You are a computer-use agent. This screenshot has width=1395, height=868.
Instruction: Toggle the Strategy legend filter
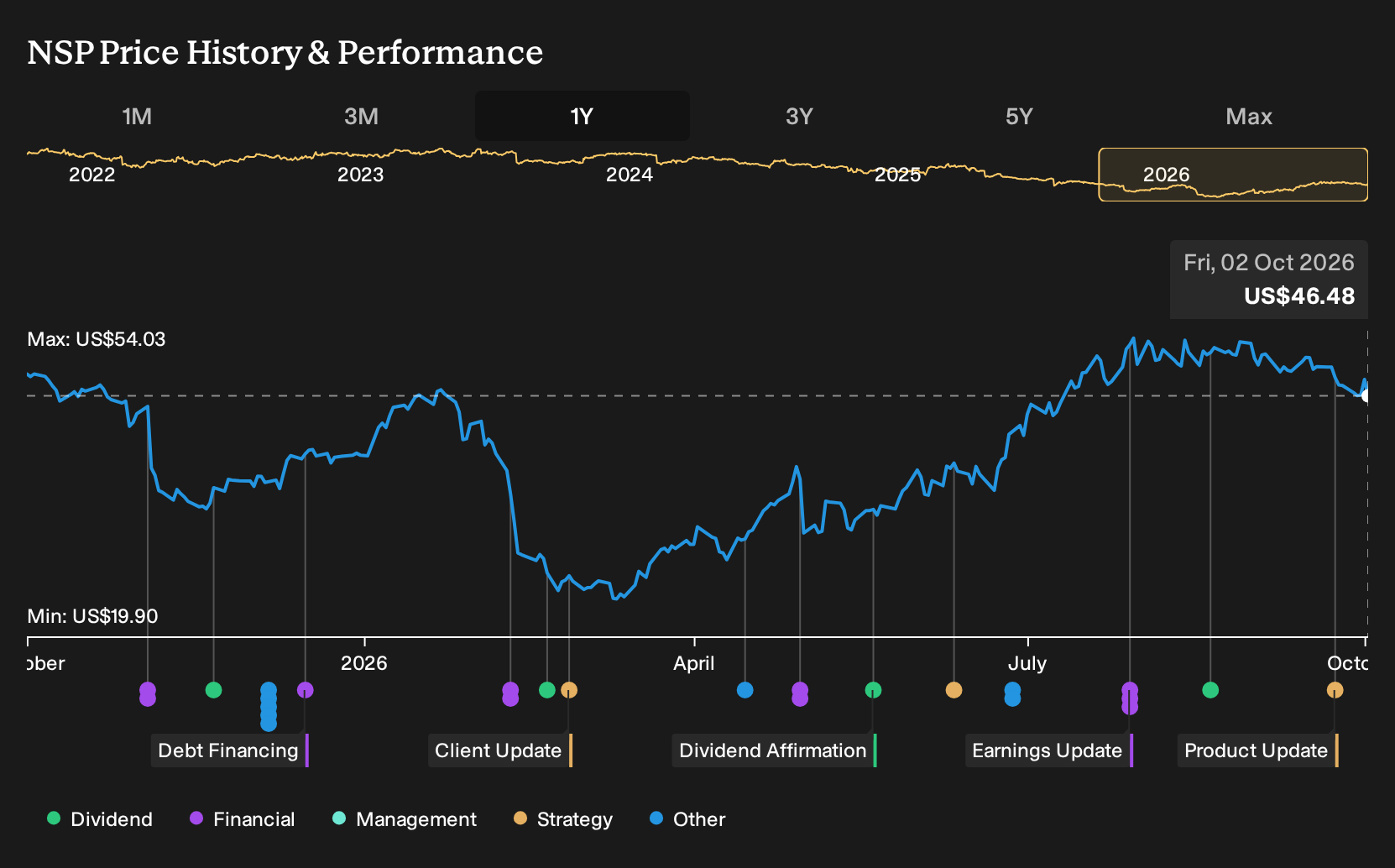coord(563,819)
